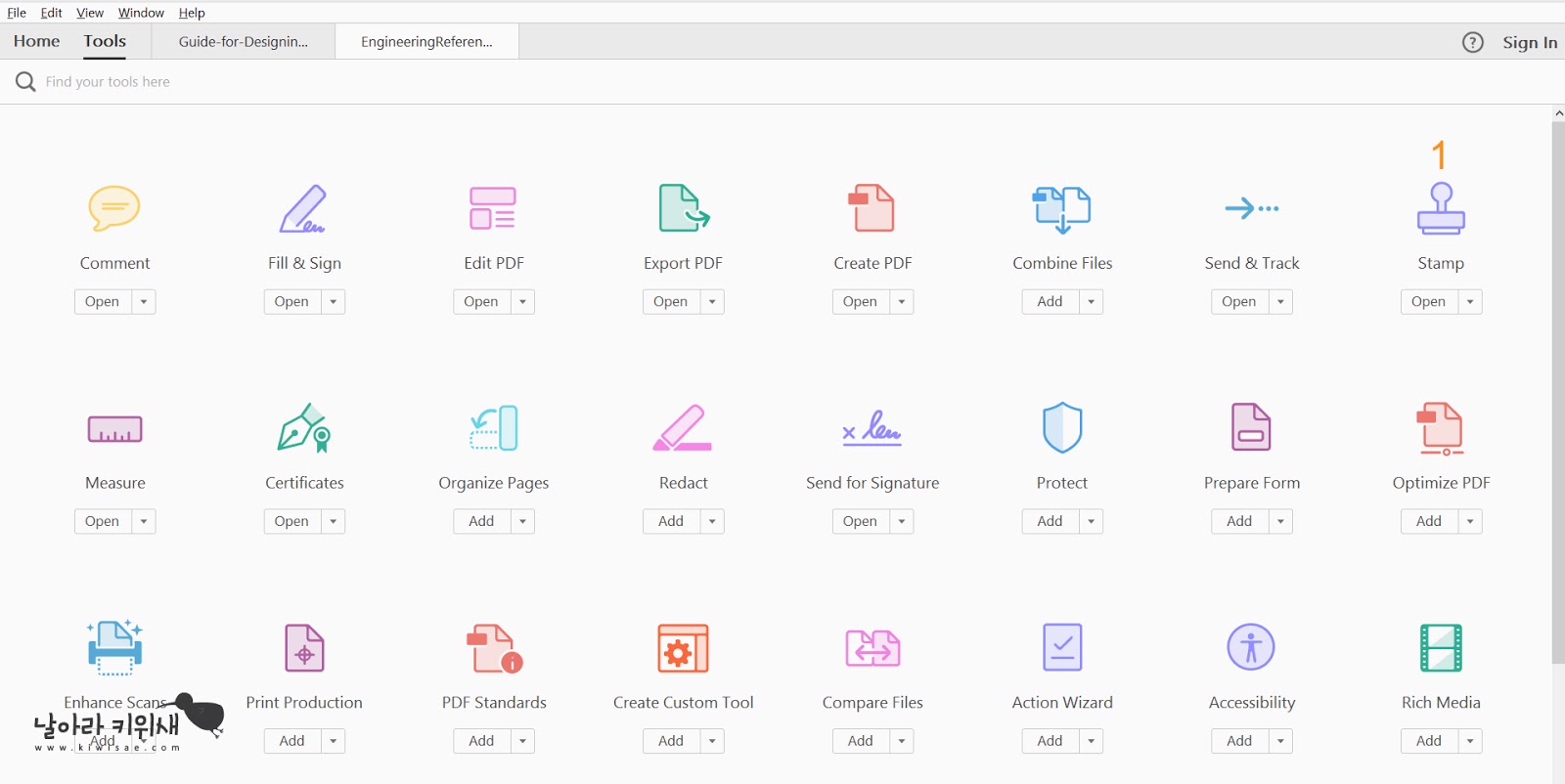Click Open under Export PDF

point(670,302)
